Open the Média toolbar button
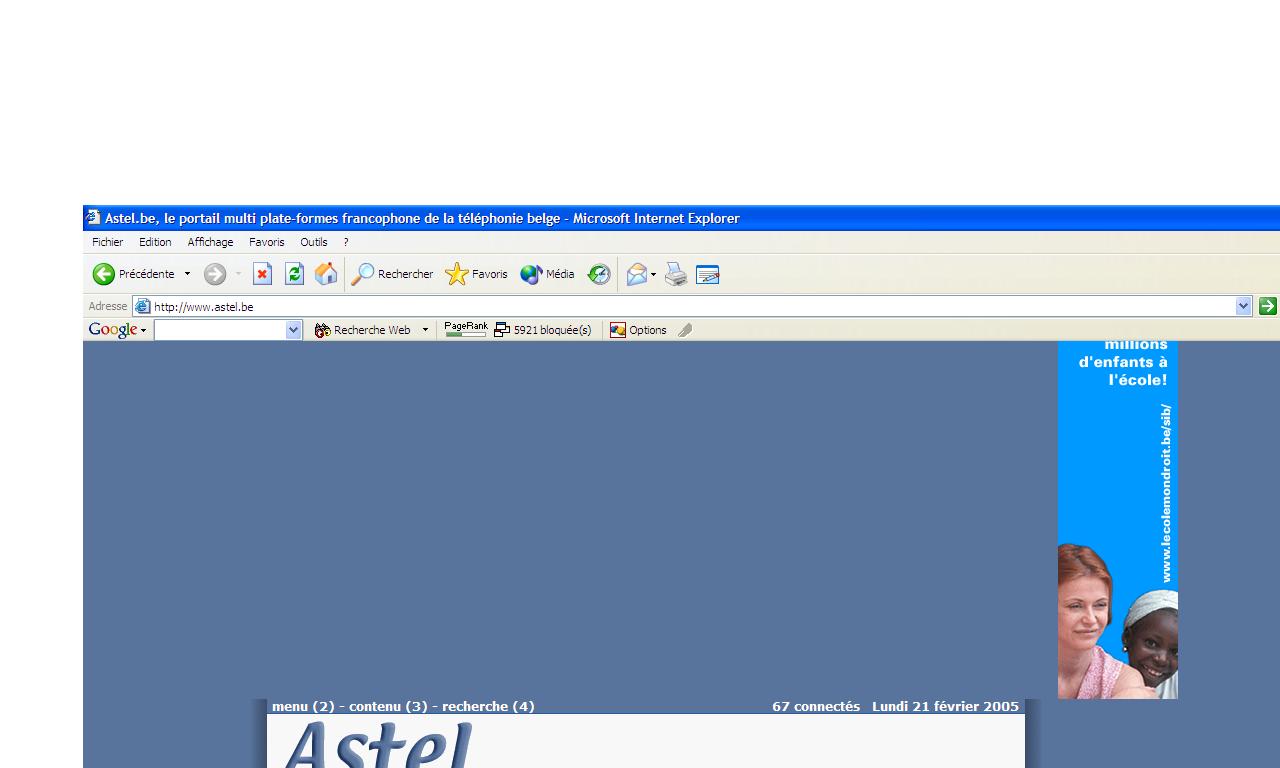Viewport: 1280px width, 768px height. [x=547, y=274]
